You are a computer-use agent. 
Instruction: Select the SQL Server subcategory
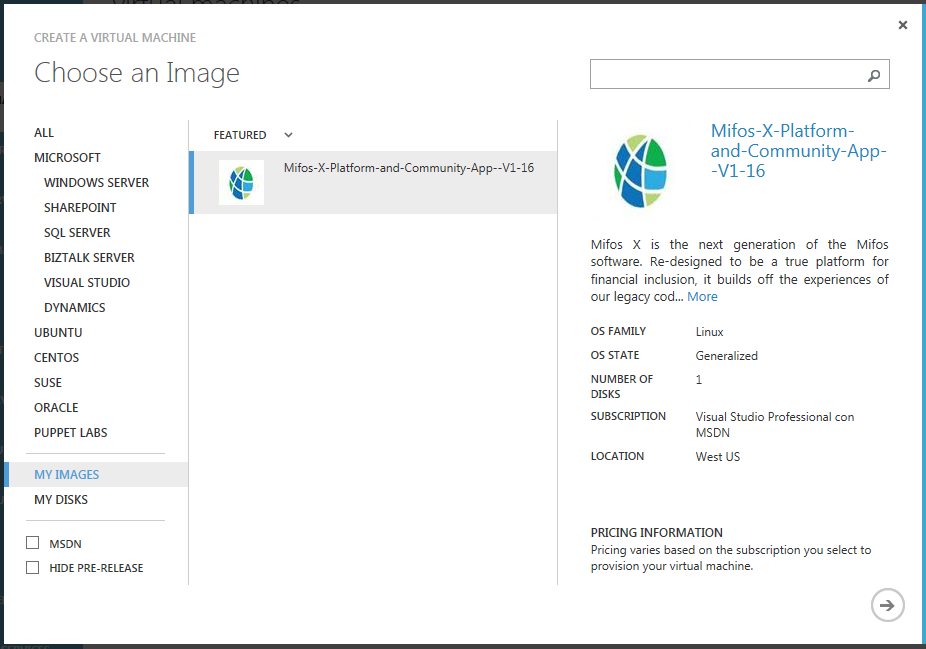pos(77,233)
